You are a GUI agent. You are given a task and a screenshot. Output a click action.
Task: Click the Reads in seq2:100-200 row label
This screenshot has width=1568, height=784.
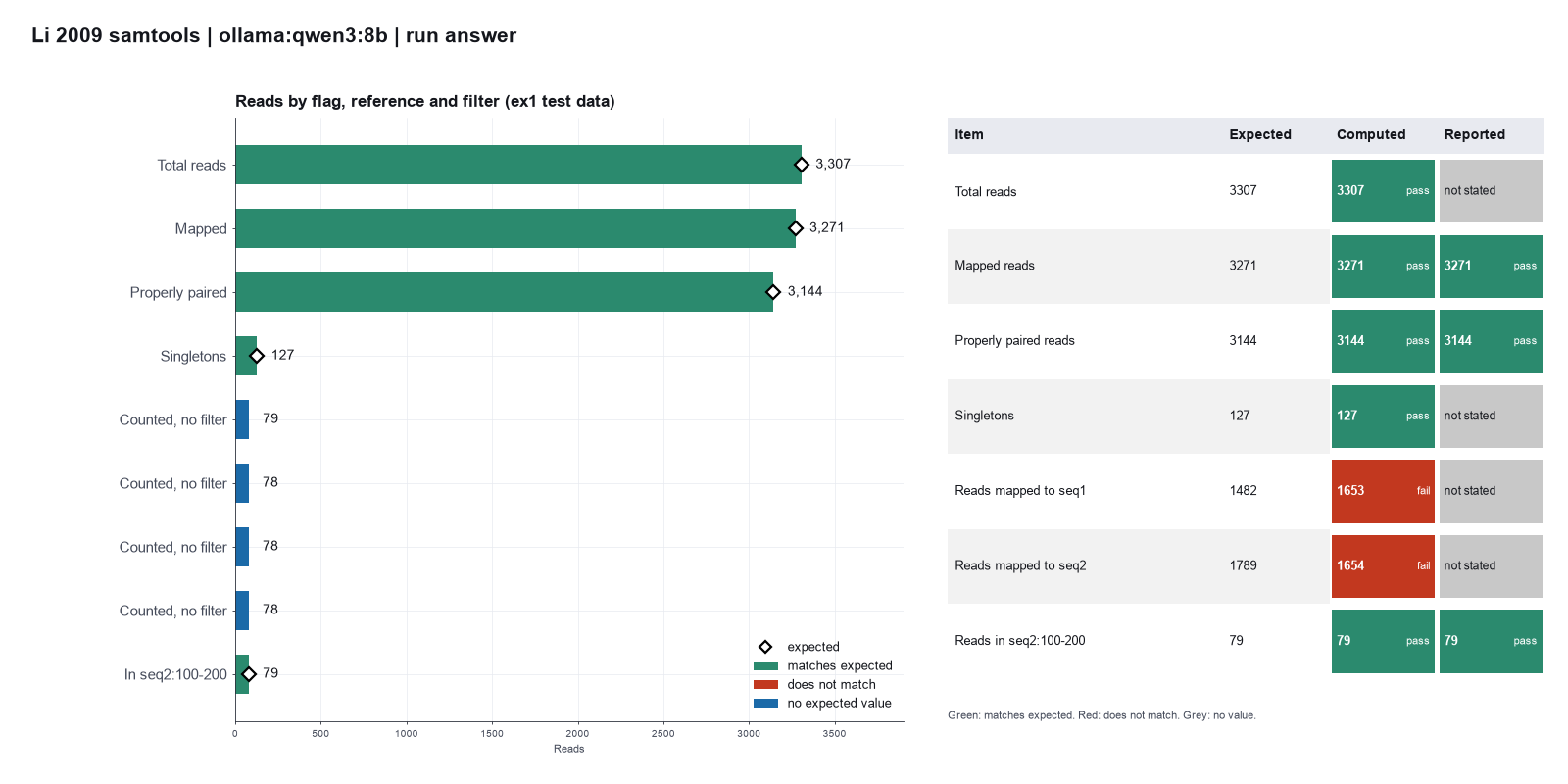[x=1020, y=641]
